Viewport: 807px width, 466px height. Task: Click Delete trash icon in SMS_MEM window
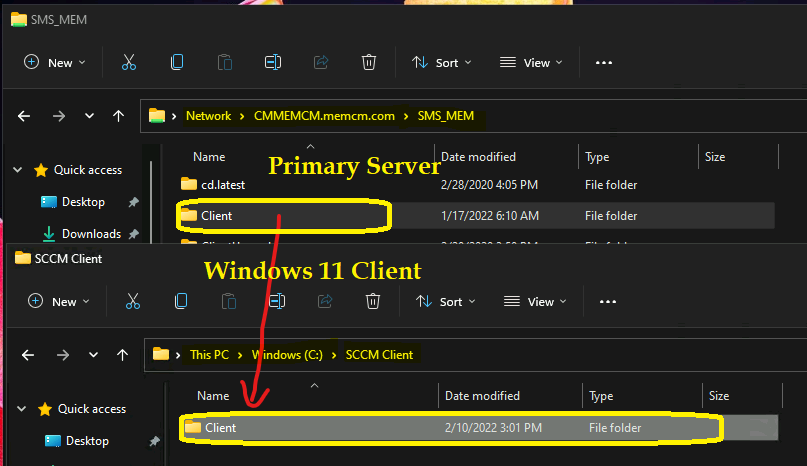click(369, 62)
